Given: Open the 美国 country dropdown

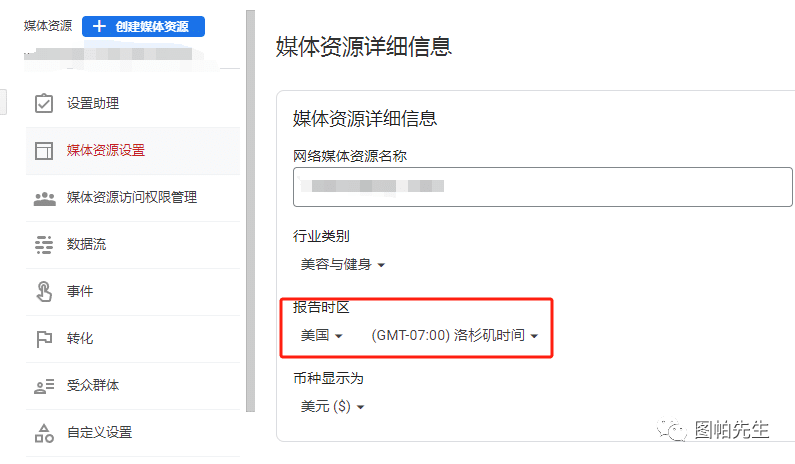Looking at the screenshot, I should tap(323, 336).
